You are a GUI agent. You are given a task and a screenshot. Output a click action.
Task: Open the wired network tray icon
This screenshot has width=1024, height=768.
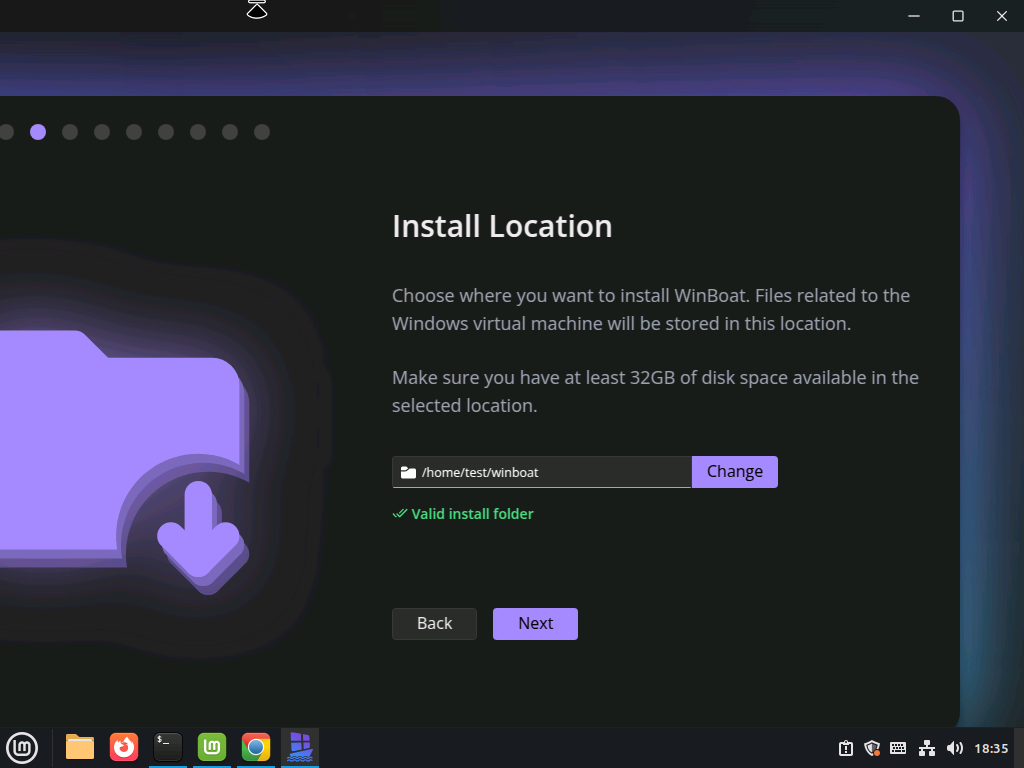(x=927, y=748)
